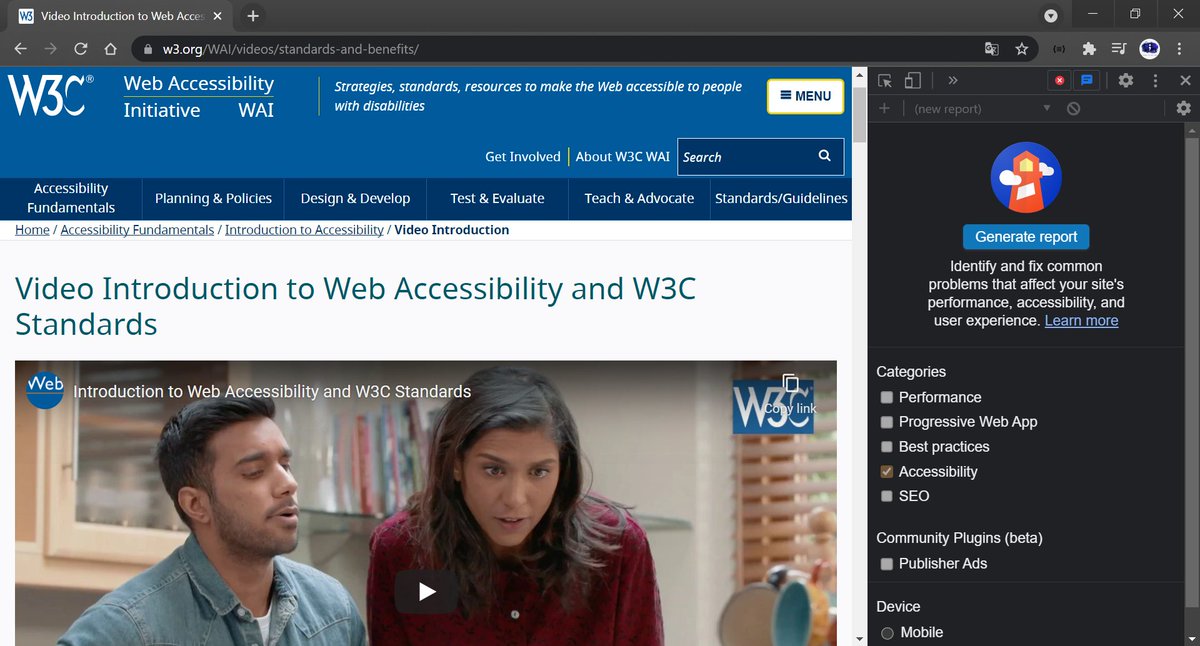The image size is (1200, 646).
Task: Open Planning & Policies menu item
Action: click(213, 198)
